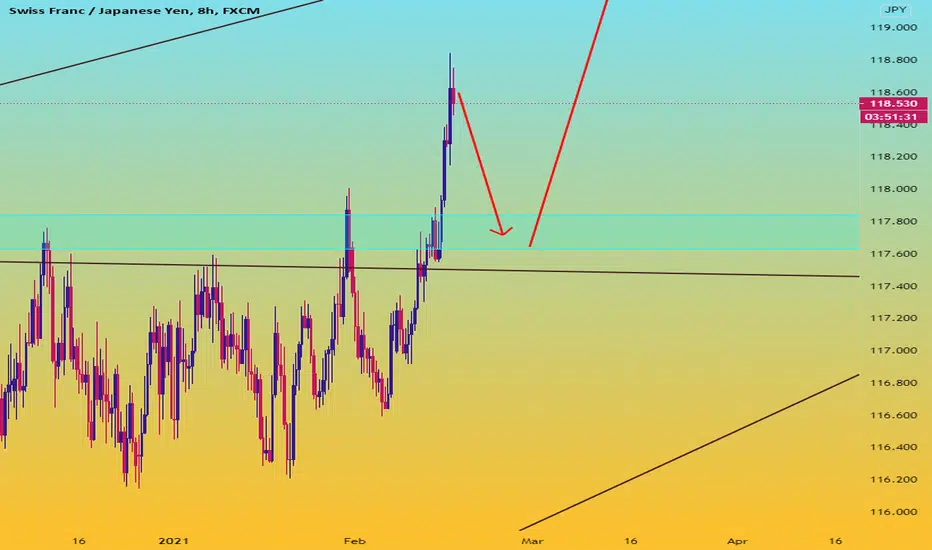Click the 116.400 price axis label

pos(893,447)
